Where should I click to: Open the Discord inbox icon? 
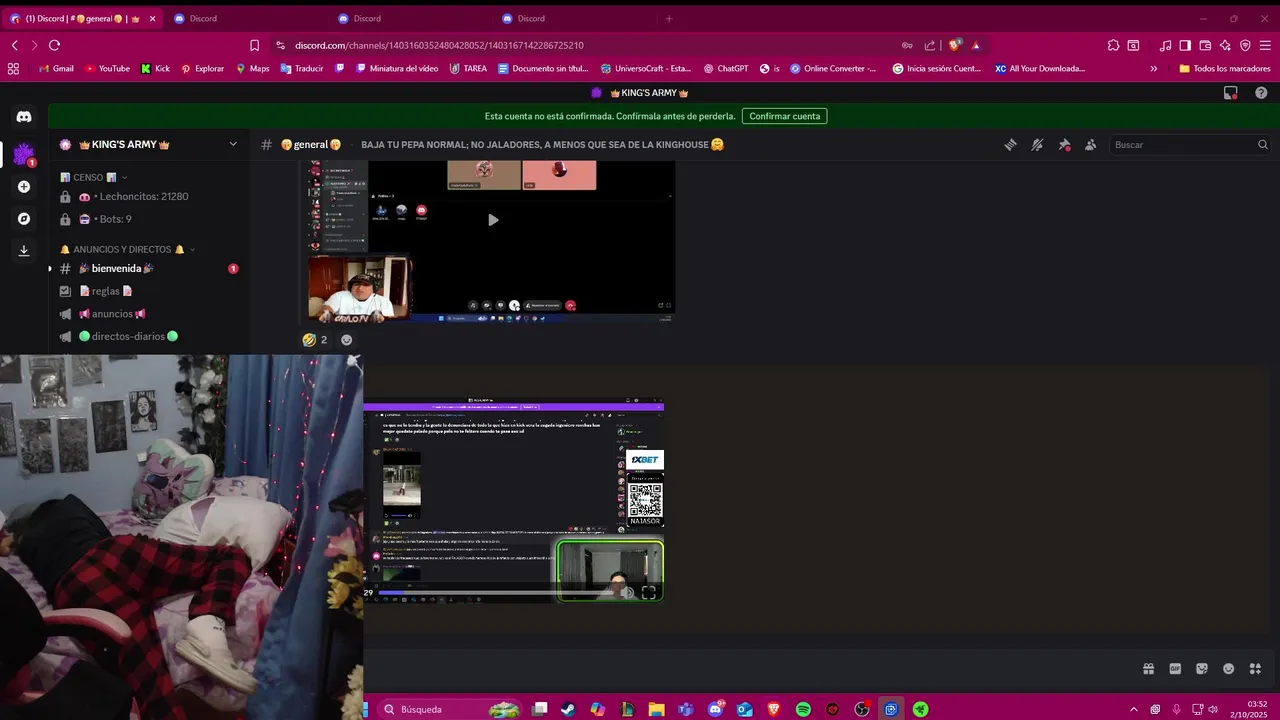pos(1231,93)
